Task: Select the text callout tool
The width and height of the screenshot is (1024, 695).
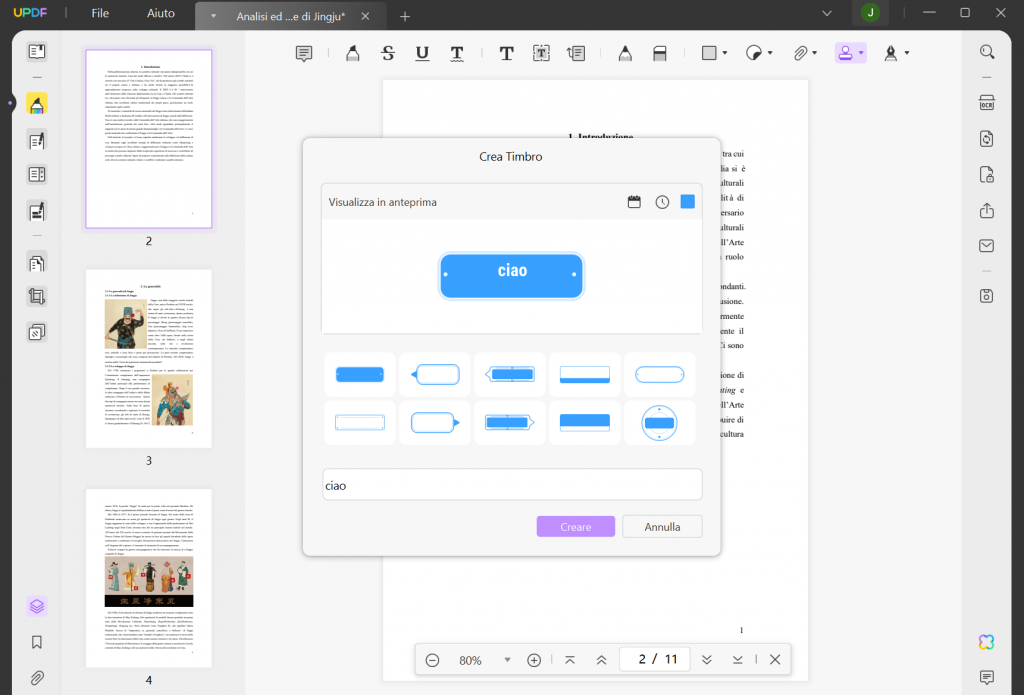Action: (576, 54)
